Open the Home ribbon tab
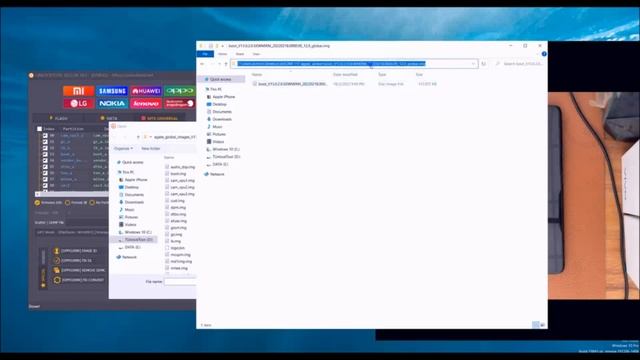The image size is (640, 360). 222,54
